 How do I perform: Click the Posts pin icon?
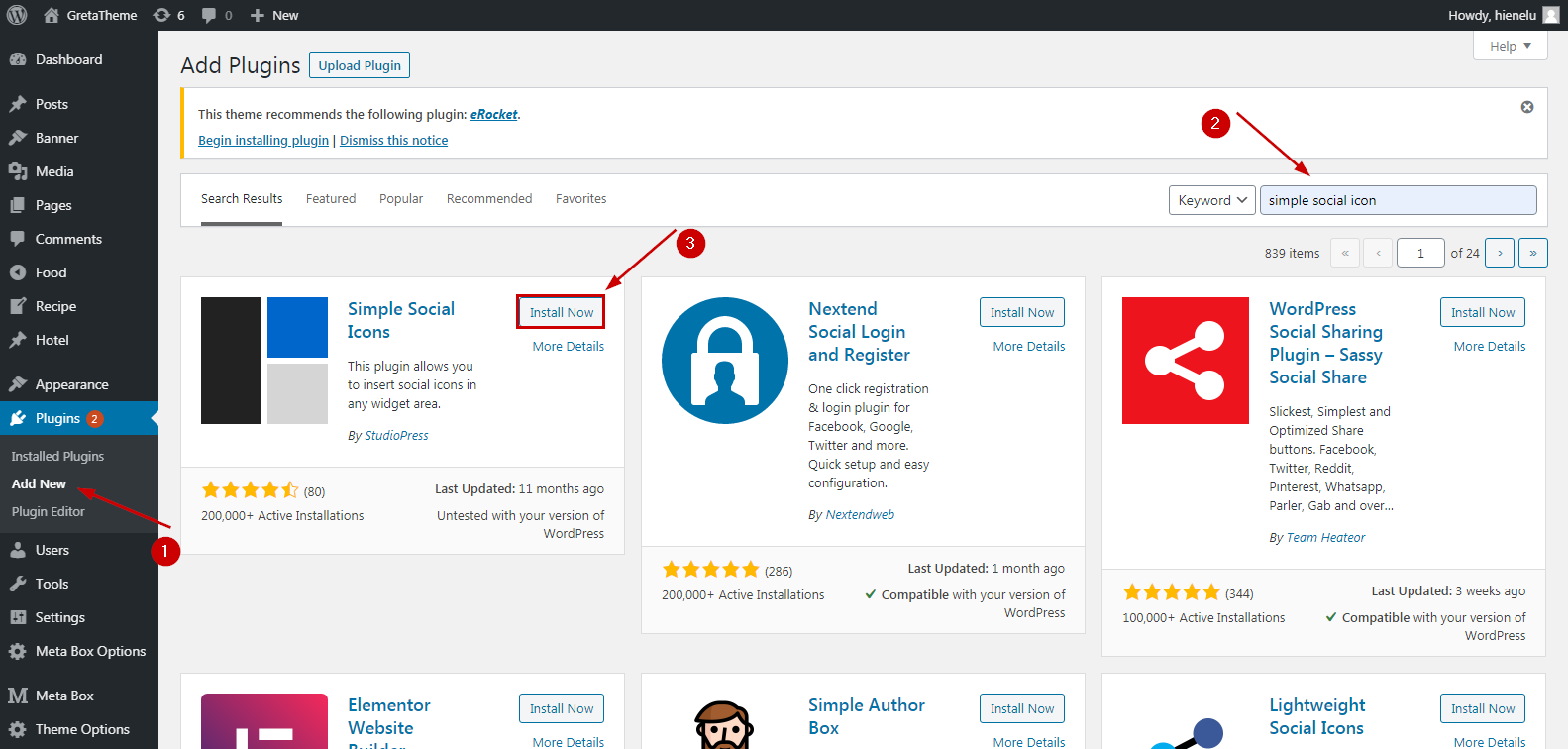[18, 104]
